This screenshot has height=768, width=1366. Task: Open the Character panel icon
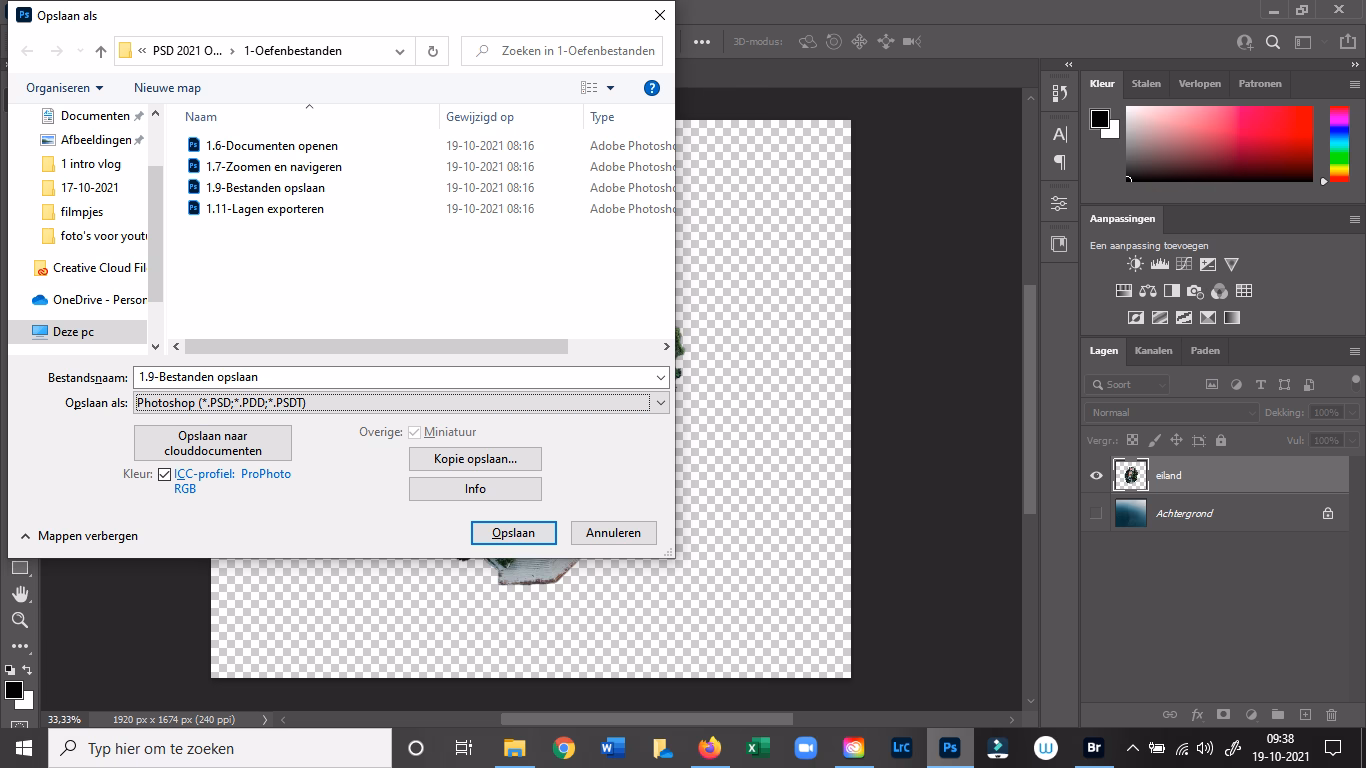(1060, 134)
